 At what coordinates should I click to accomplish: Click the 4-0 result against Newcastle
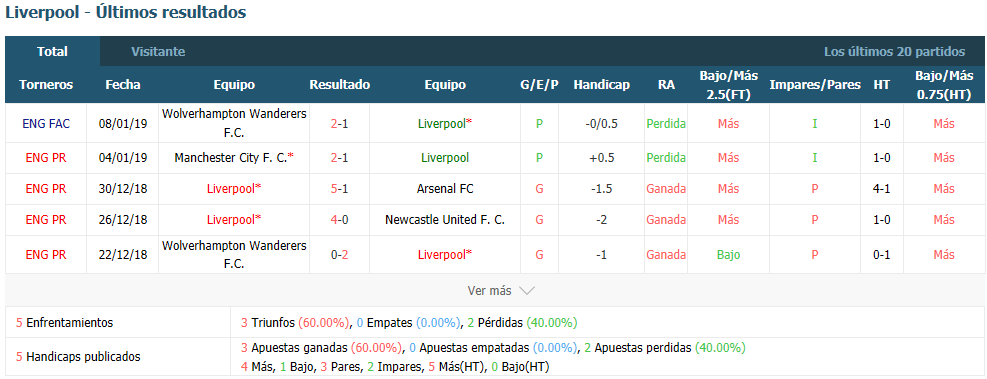click(x=340, y=220)
